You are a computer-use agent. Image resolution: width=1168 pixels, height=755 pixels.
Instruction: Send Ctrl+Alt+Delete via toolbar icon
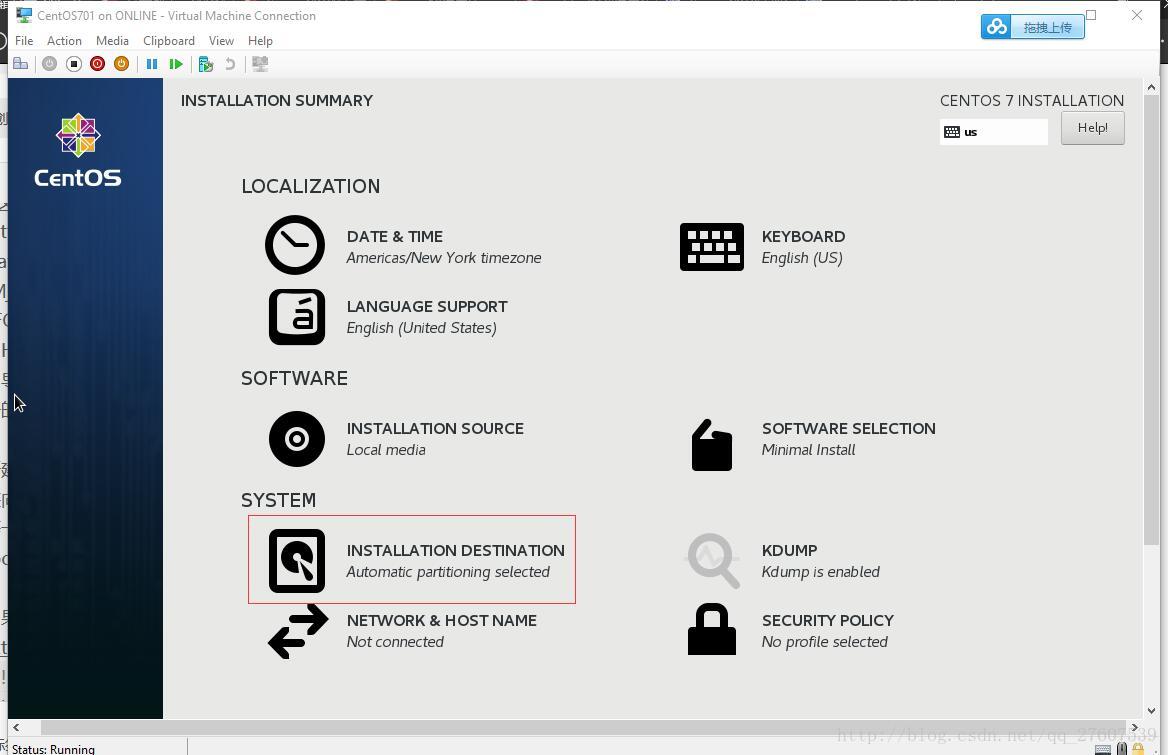click(21, 64)
